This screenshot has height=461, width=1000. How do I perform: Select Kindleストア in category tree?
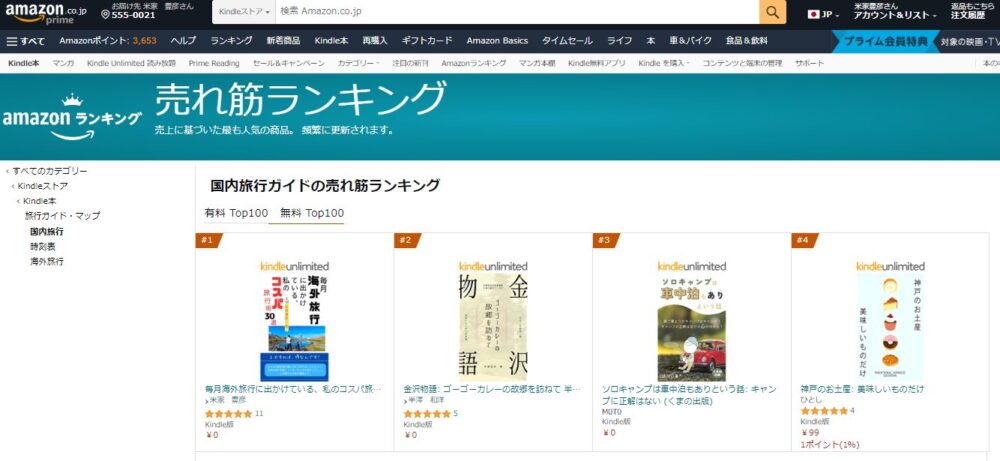coord(43,186)
